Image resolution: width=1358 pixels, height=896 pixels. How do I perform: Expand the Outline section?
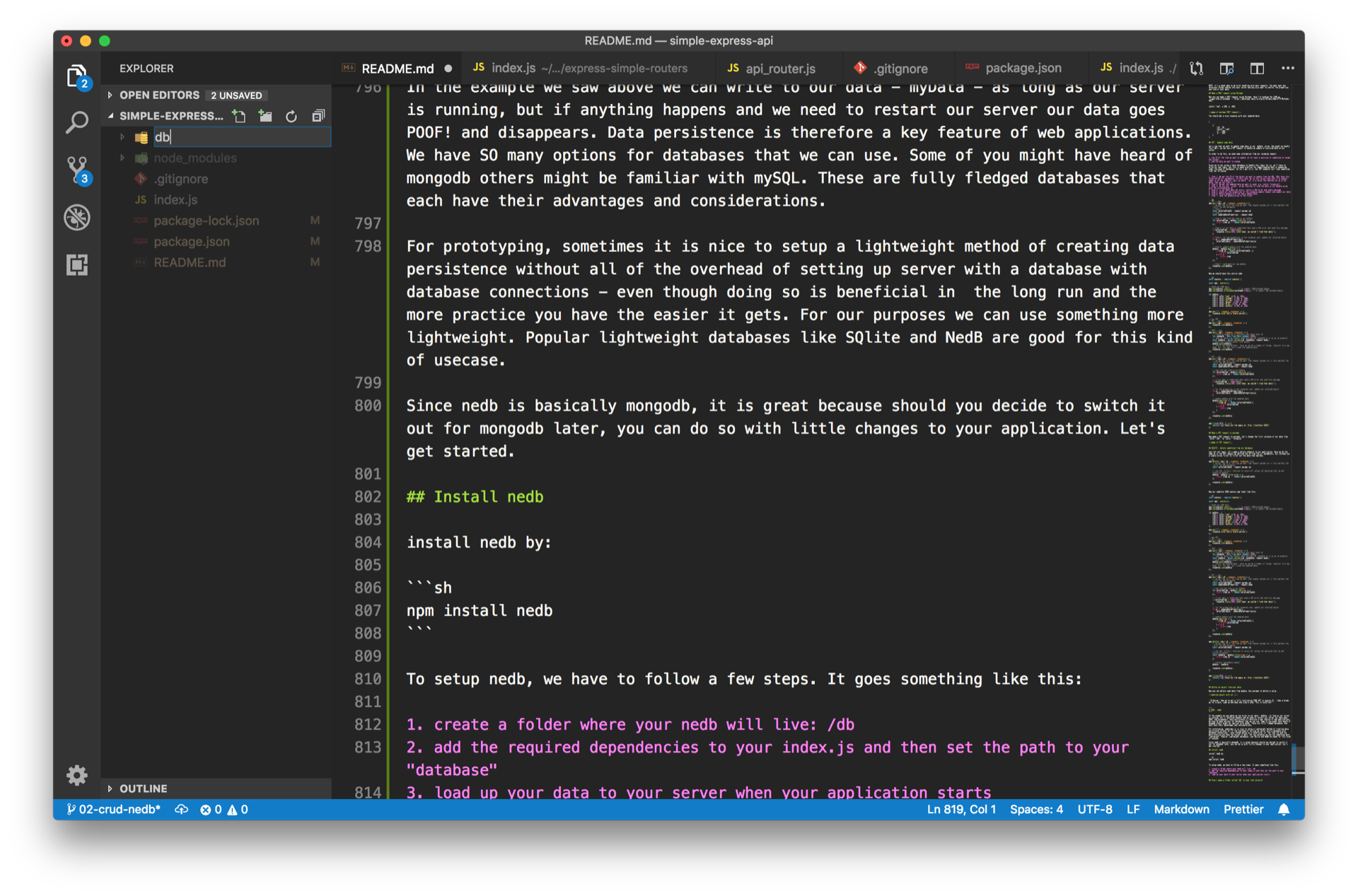point(144,788)
